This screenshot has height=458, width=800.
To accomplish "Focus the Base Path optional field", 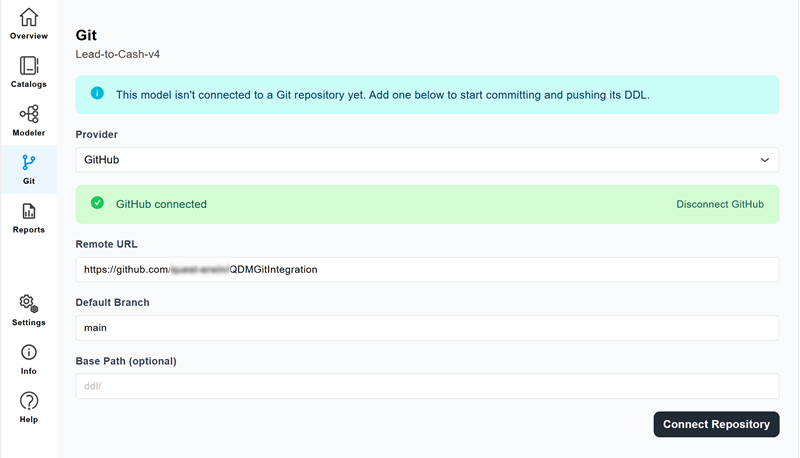I will [x=427, y=386].
